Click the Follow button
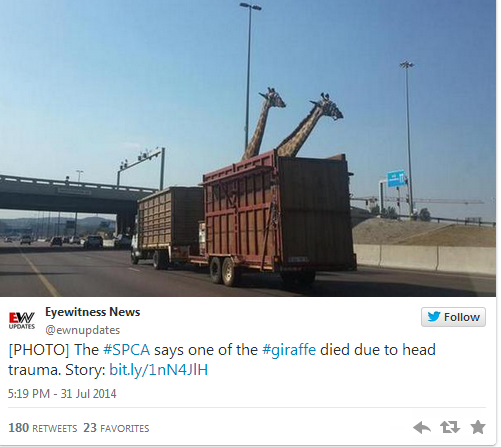This screenshot has height=447, width=501. (x=453, y=317)
